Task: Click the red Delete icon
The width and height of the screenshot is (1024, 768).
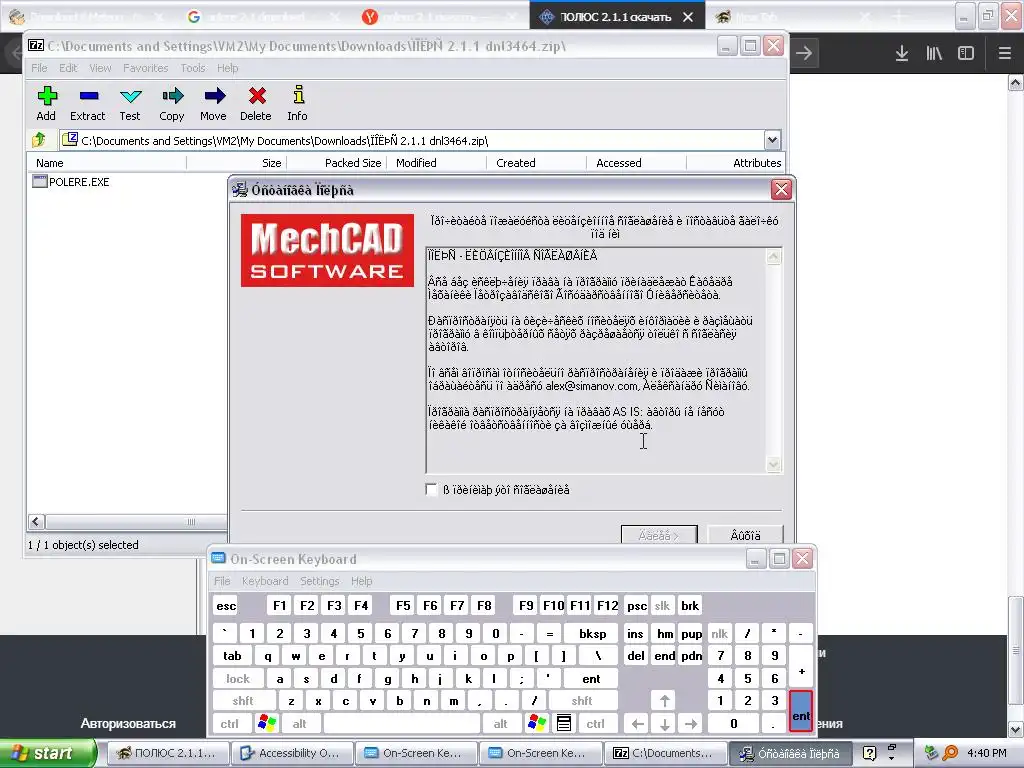Action: pos(256,103)
